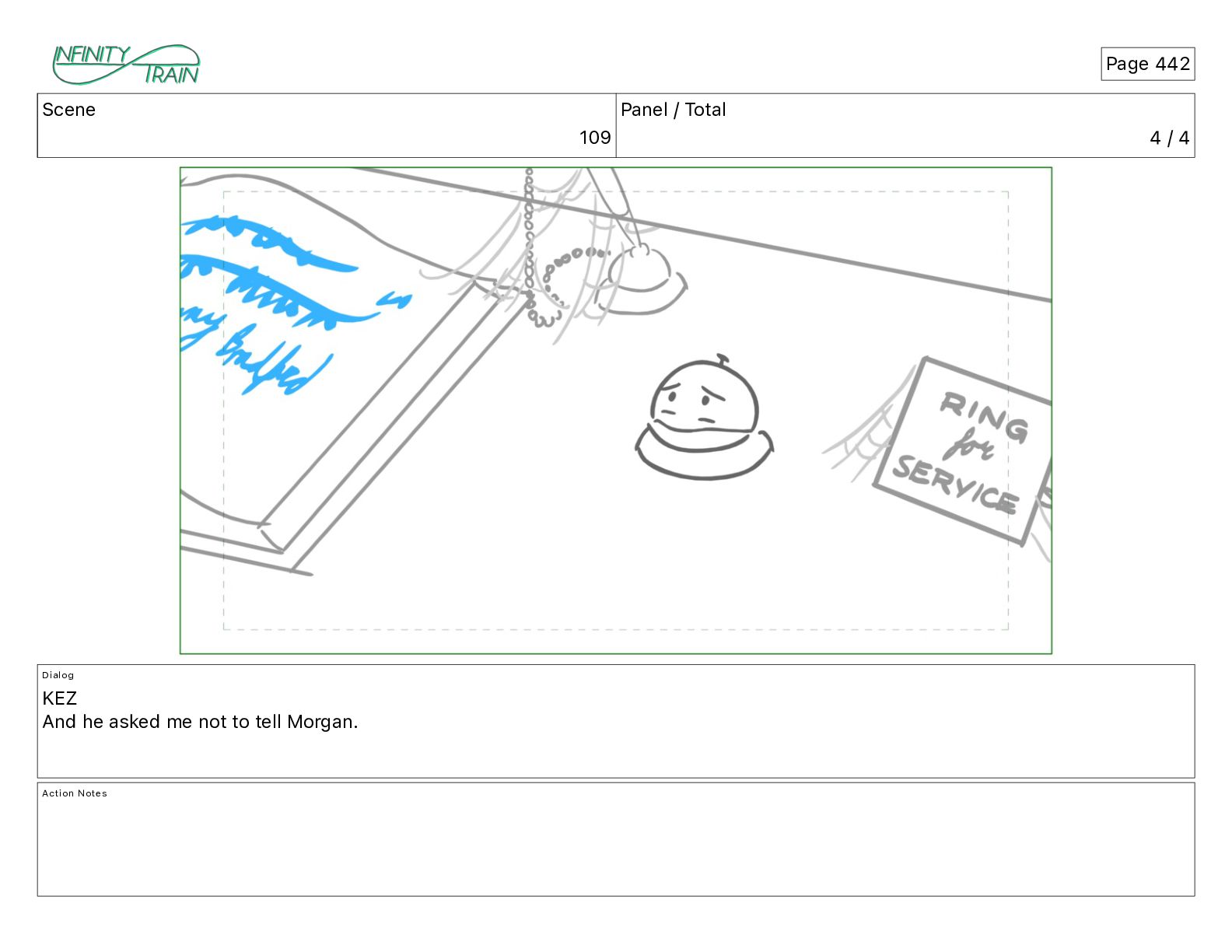
Task: Click the 'Scene' header text
Action: pyautogui.click(x=68, y=110)
